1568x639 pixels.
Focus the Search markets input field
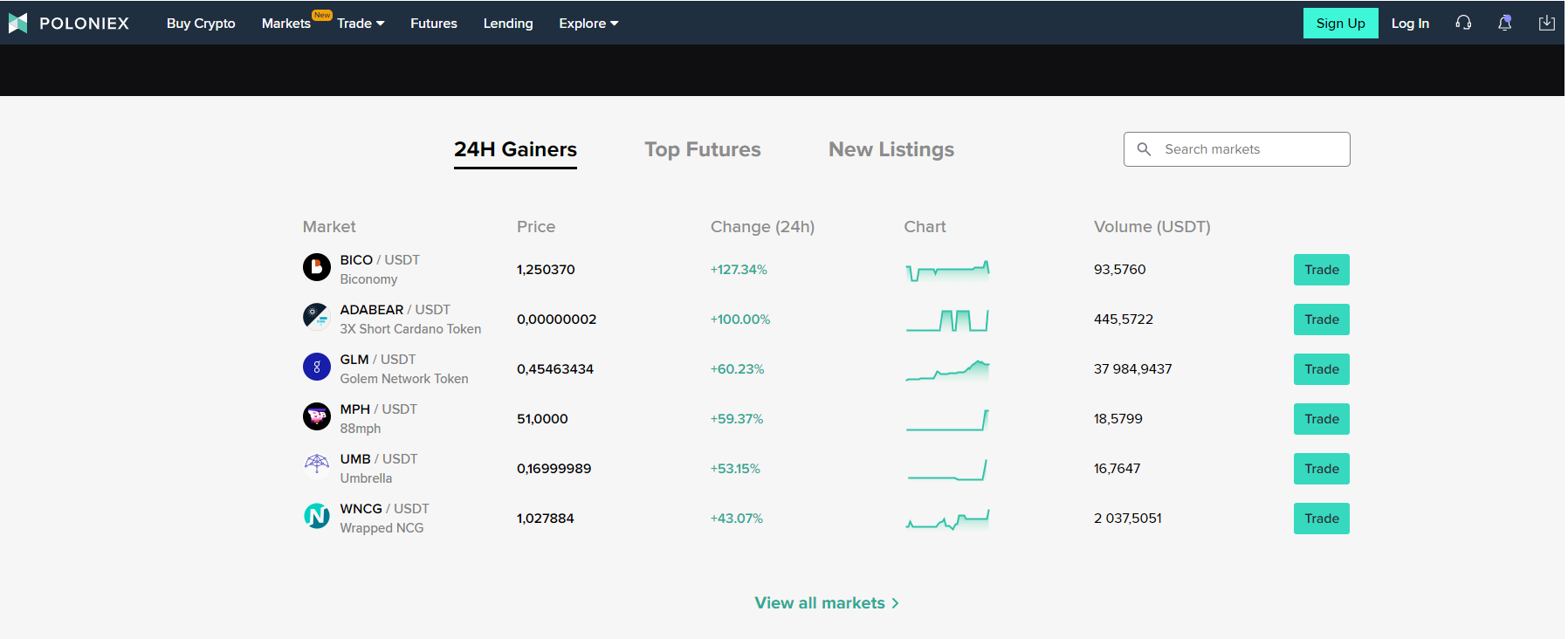1236,149
